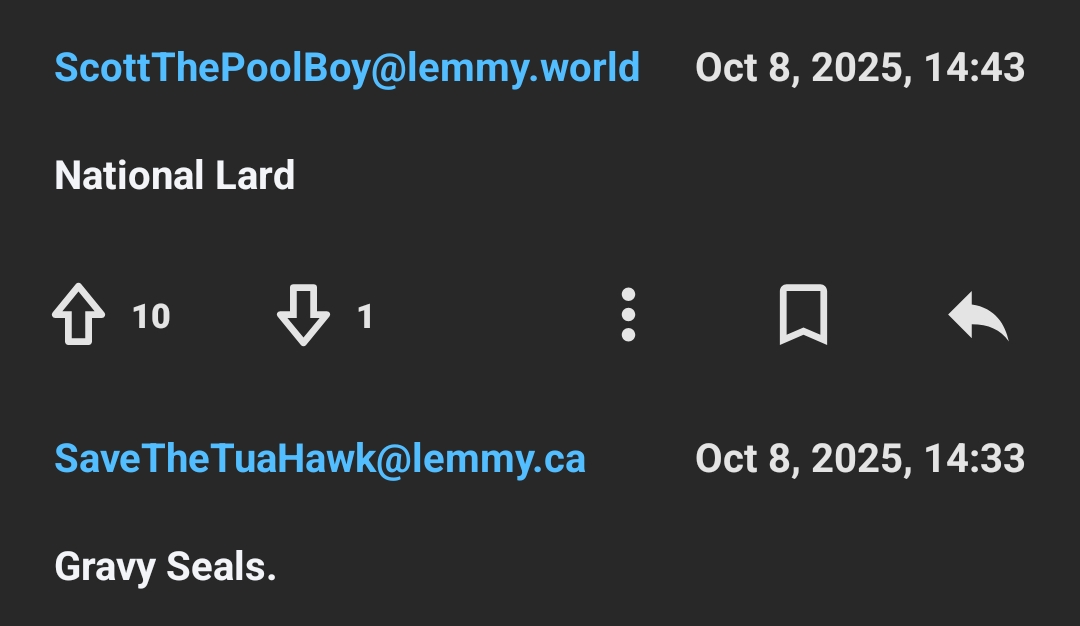Screen dimensions: 1080x626
Task: Click the word "Seals." in the second comment
Action: [221, 567]
